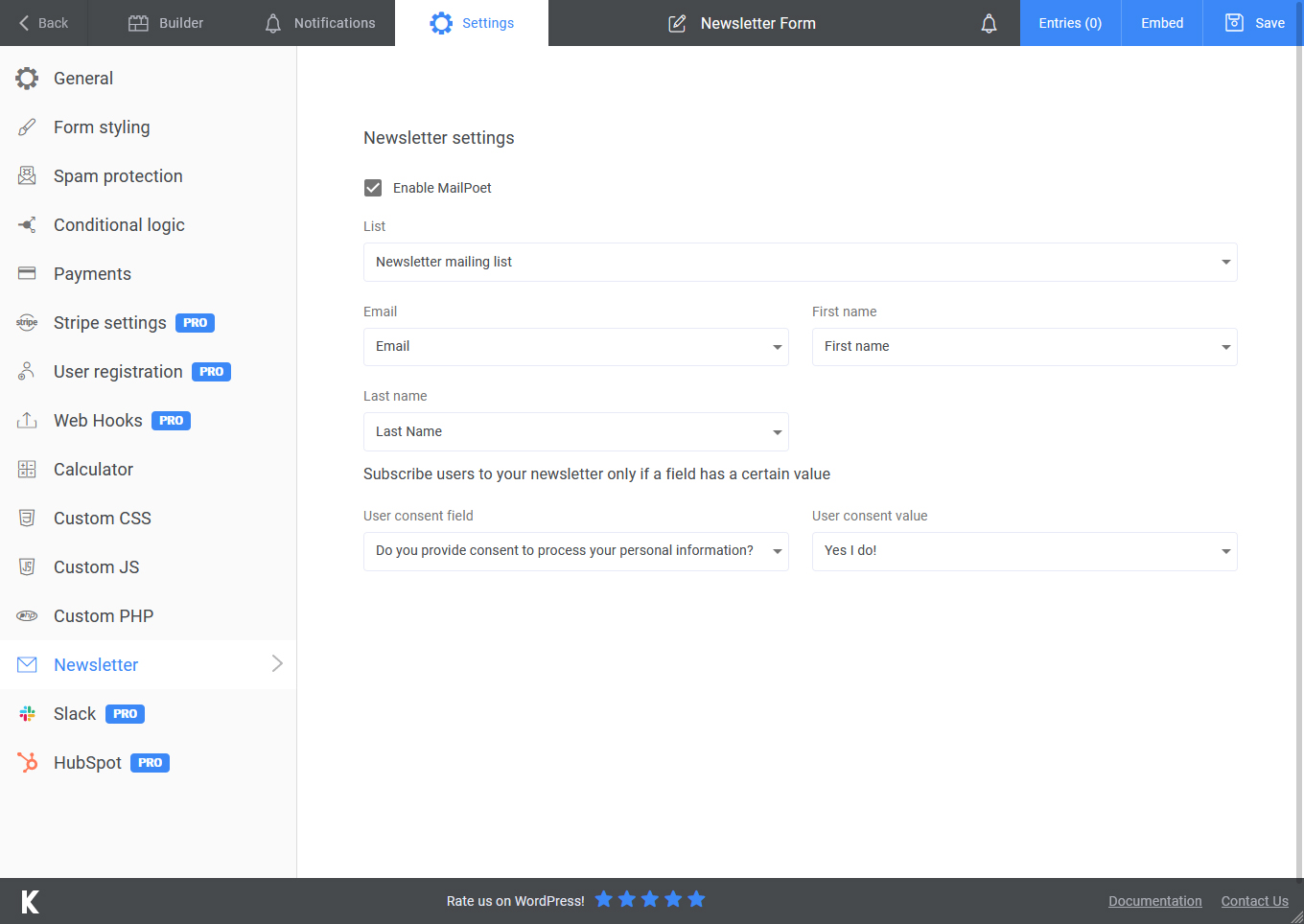Click the General gear icon
This screenshot has width=1304, height=924.
coord(27,79)
